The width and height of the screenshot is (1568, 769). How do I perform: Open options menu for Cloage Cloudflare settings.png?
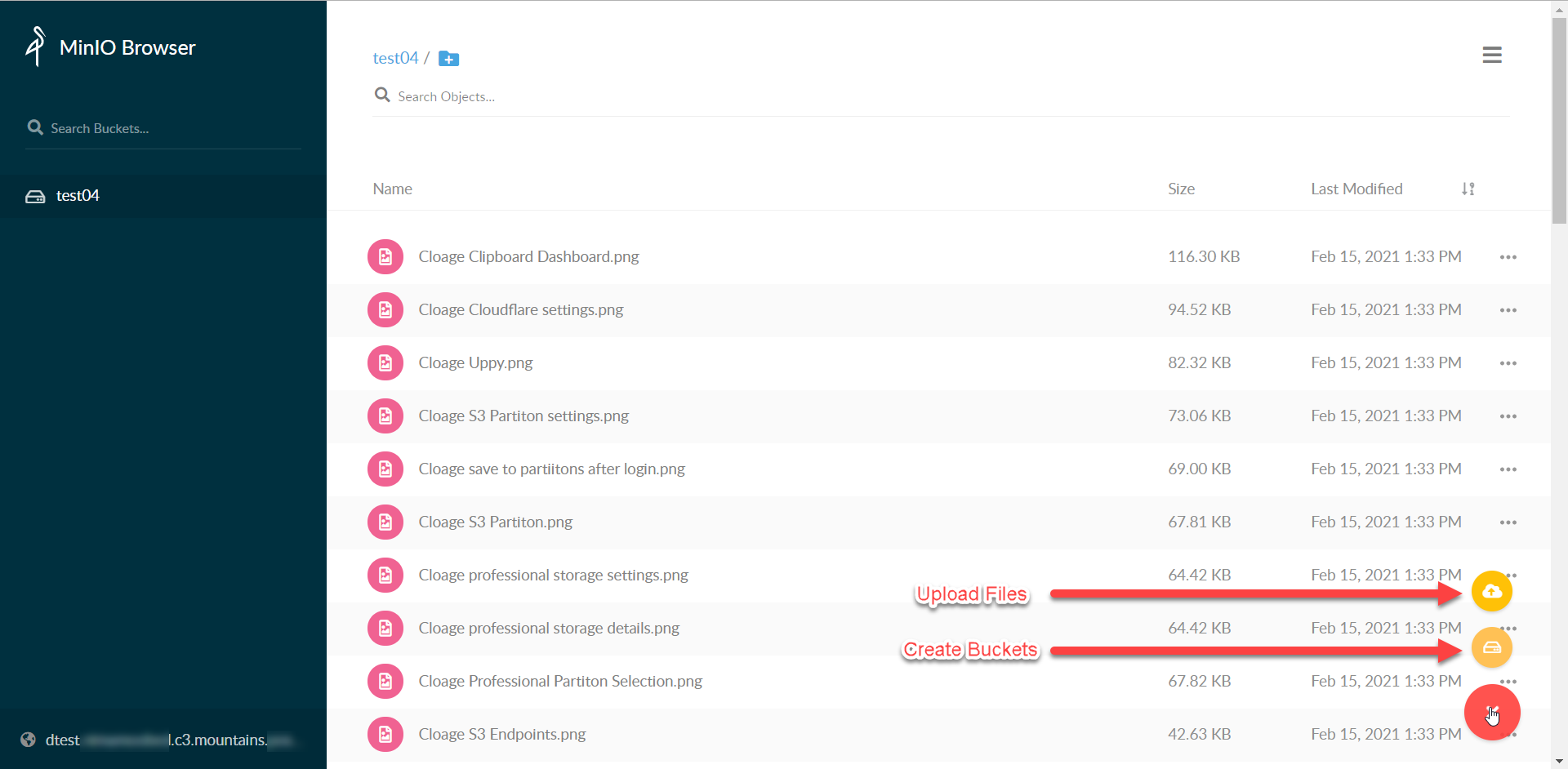[x=1508, y=310]
